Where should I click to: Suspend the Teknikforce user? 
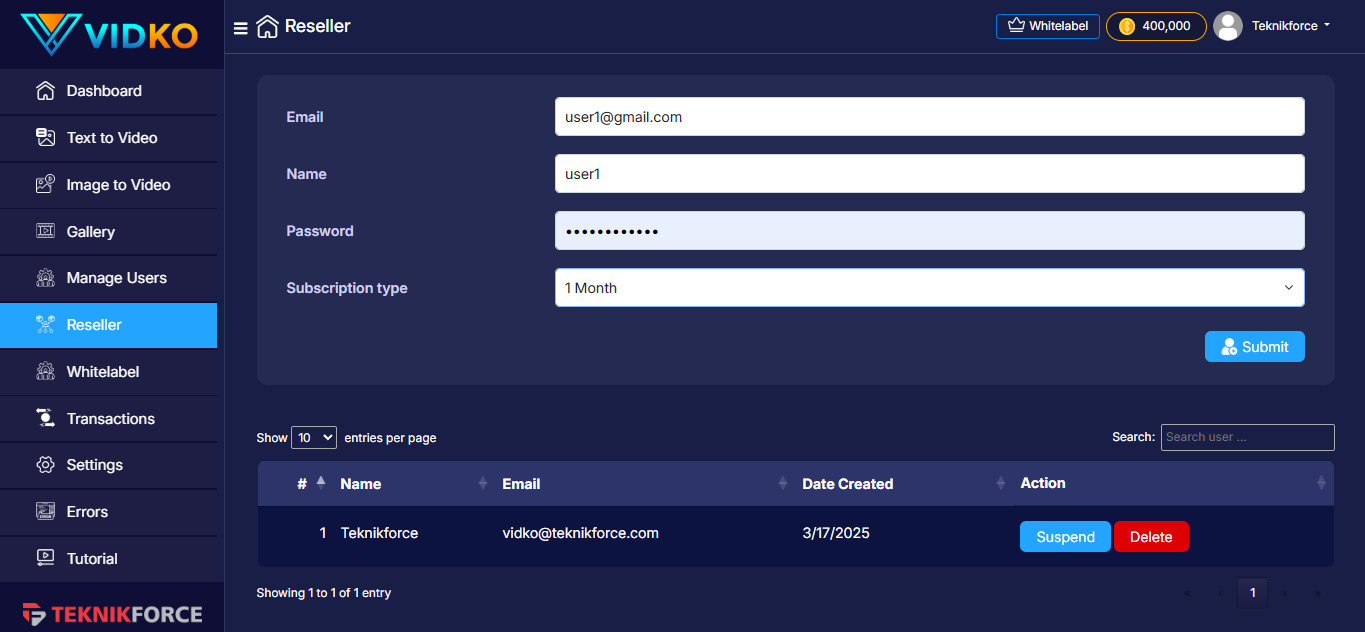(x=1064, y=537)
